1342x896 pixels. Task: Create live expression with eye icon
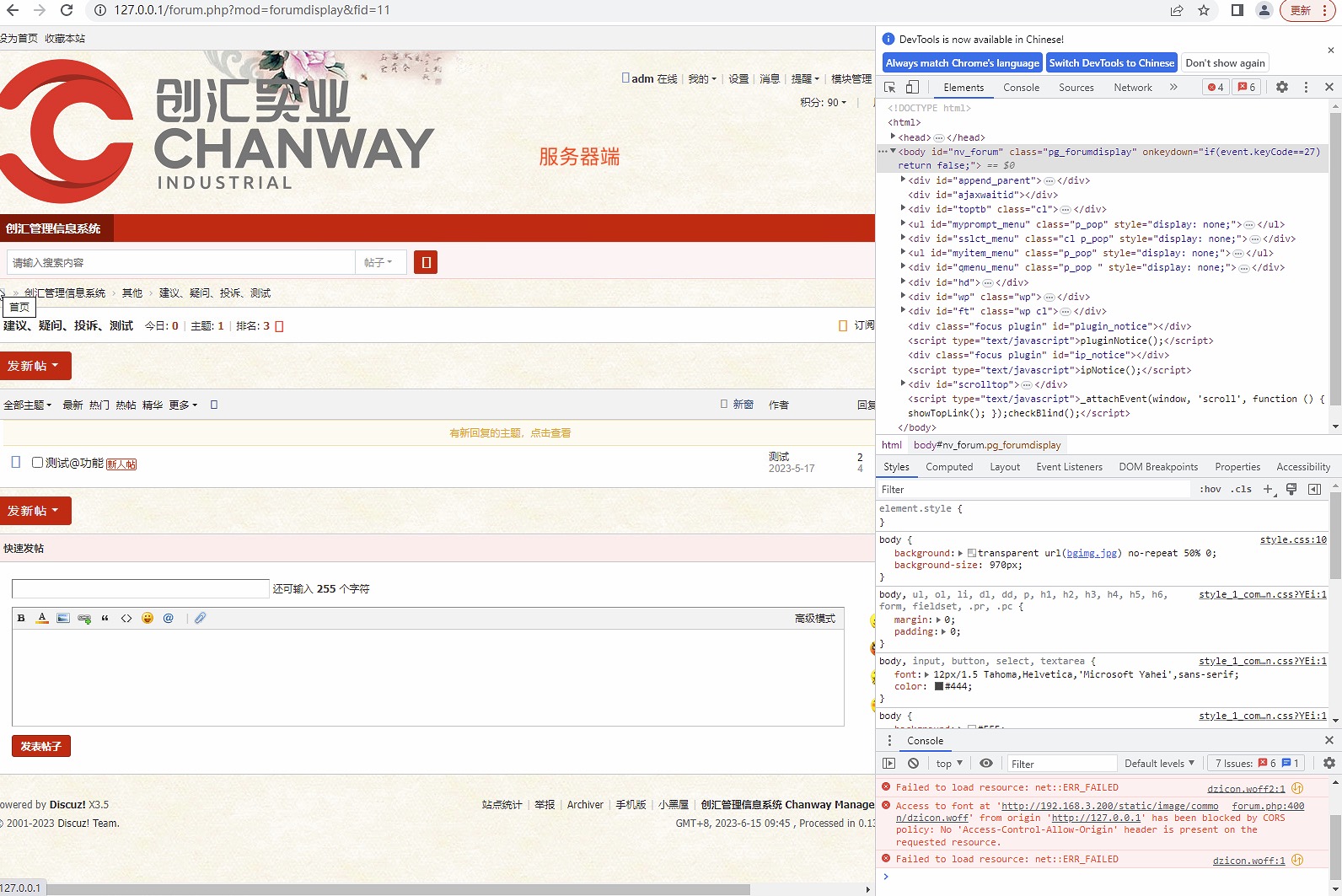[x=986, y=763]
